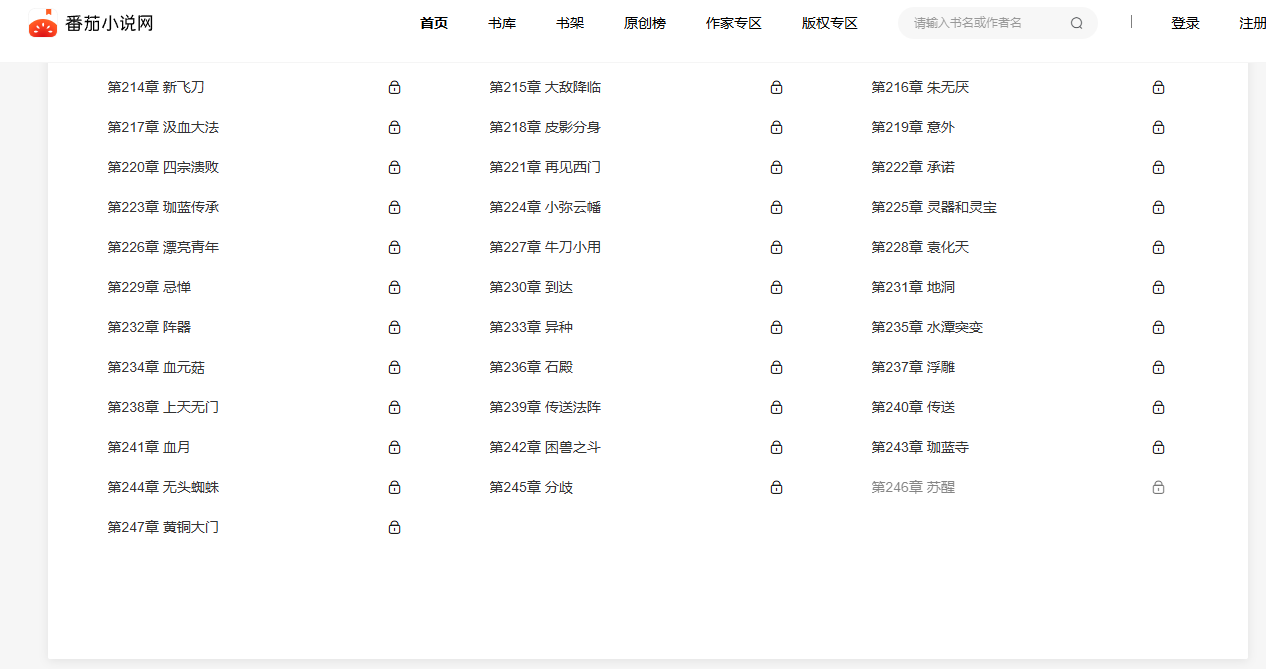Click lock icon beside 第246章 苏醒
The height and width of the screenshot is (669, 1266).
1158,488
